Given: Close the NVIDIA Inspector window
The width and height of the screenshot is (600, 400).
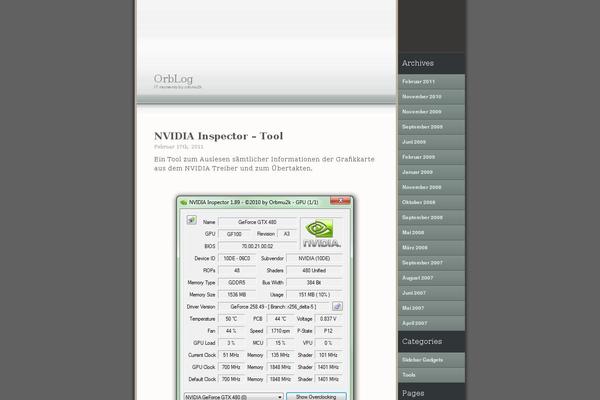Looking at the screenshot, I should pyautogui.click(x=340, y=201).
